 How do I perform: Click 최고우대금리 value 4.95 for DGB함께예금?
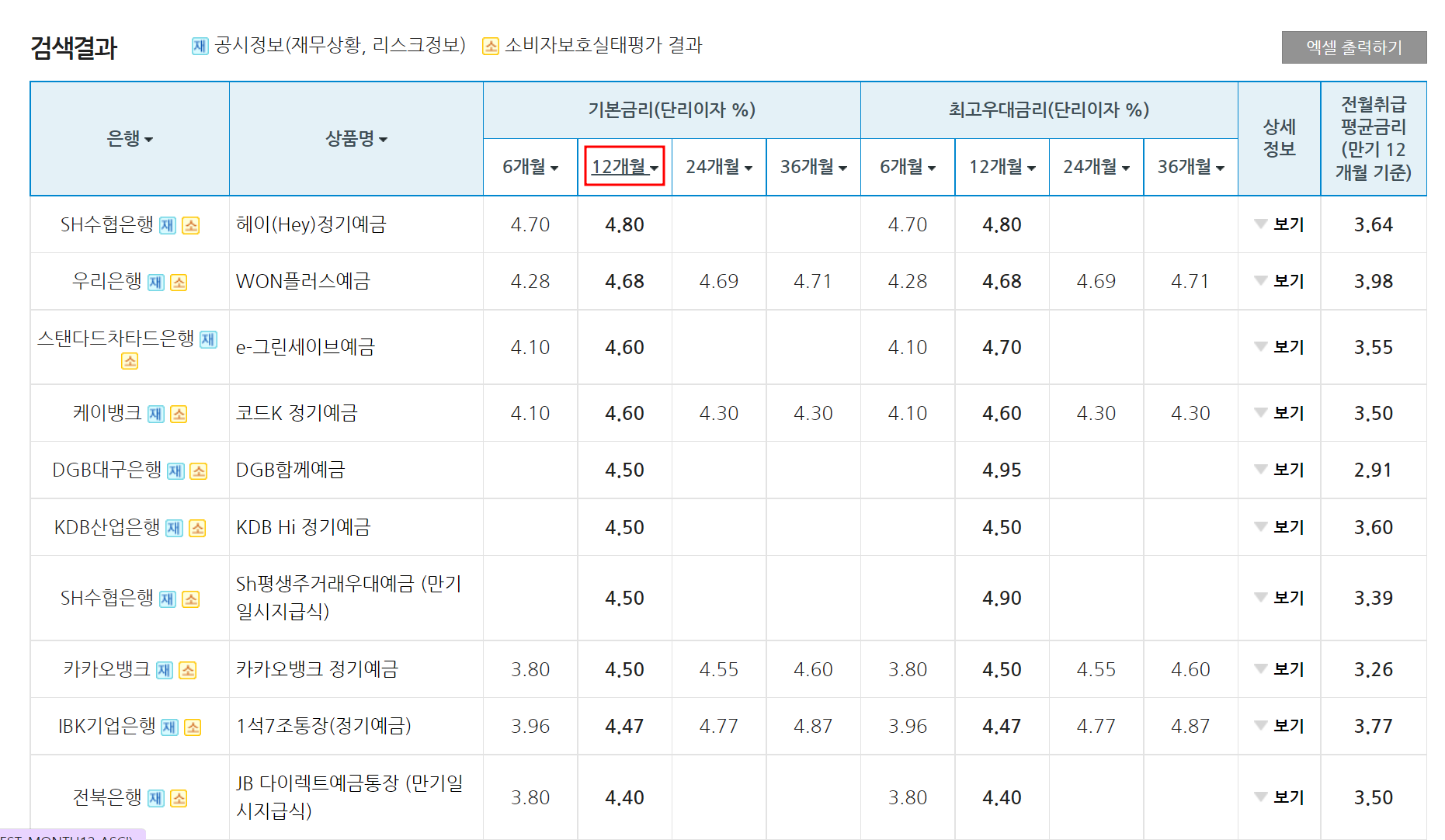[x=1002, y=470]
